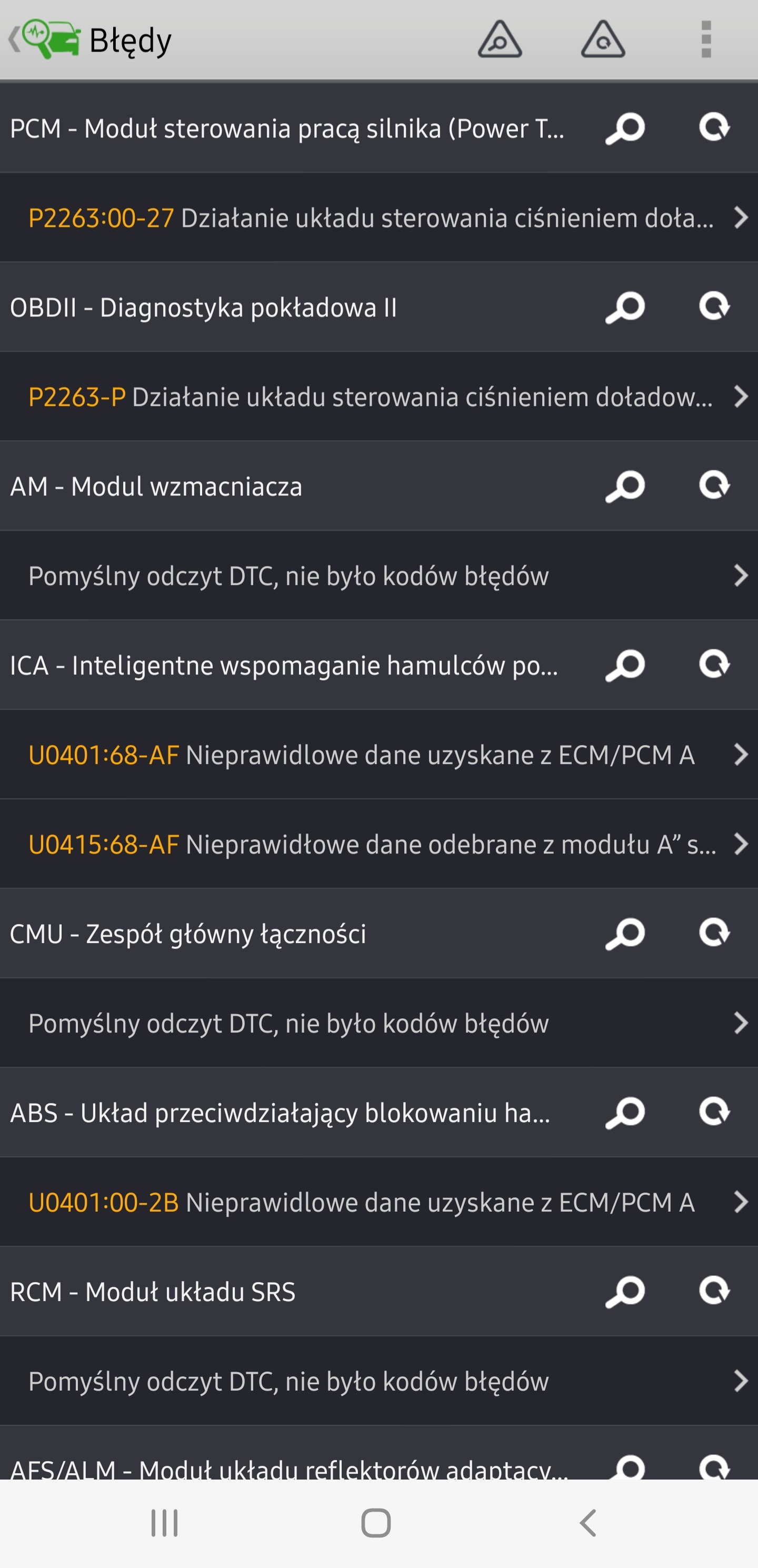
Task: Expand the P2263:00-27 error details
Action: (377, 218)
